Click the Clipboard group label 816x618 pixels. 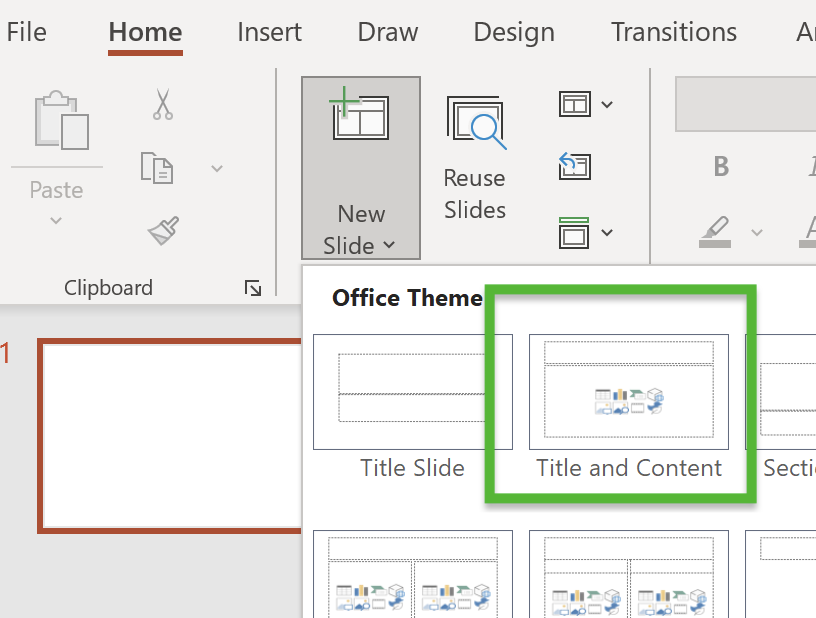[108, 288]
